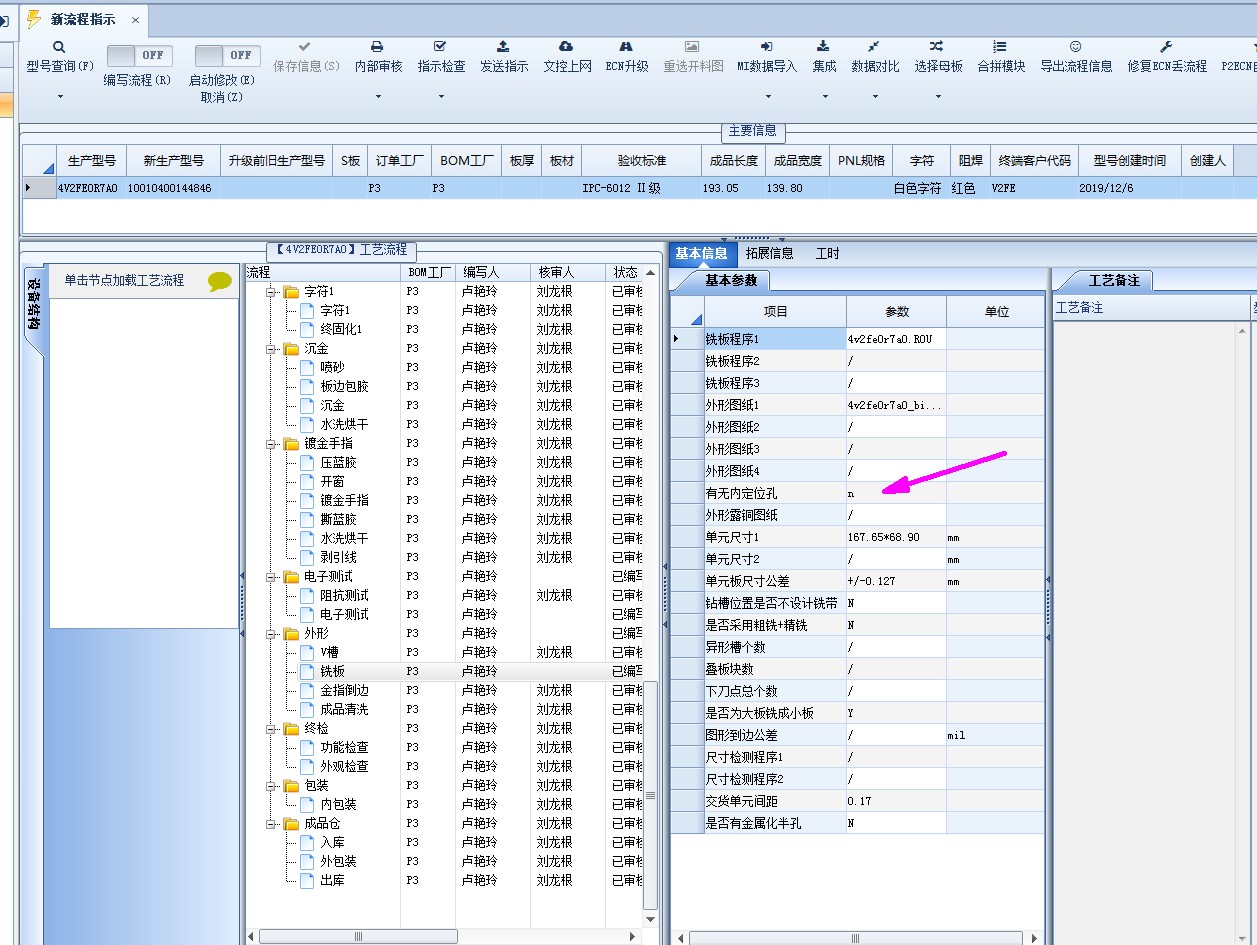
Task: Switch to the 基本信息 tab
Action: coord(701,253)
